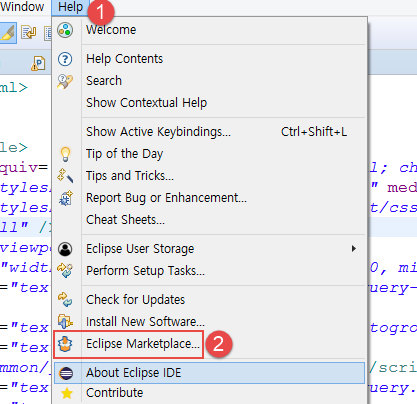417x404 pixels.
Task: Choose the Welcome menu entry
Action: [x=210, y=30]
